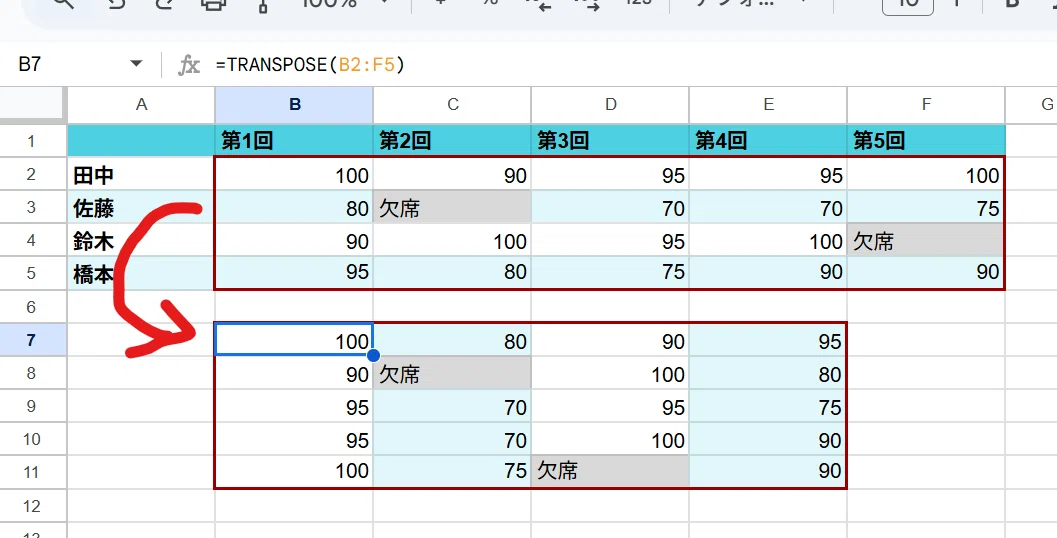Select row 3 header
The height and width of the screenshot is (538, 1057).
(x=33, y=207)
